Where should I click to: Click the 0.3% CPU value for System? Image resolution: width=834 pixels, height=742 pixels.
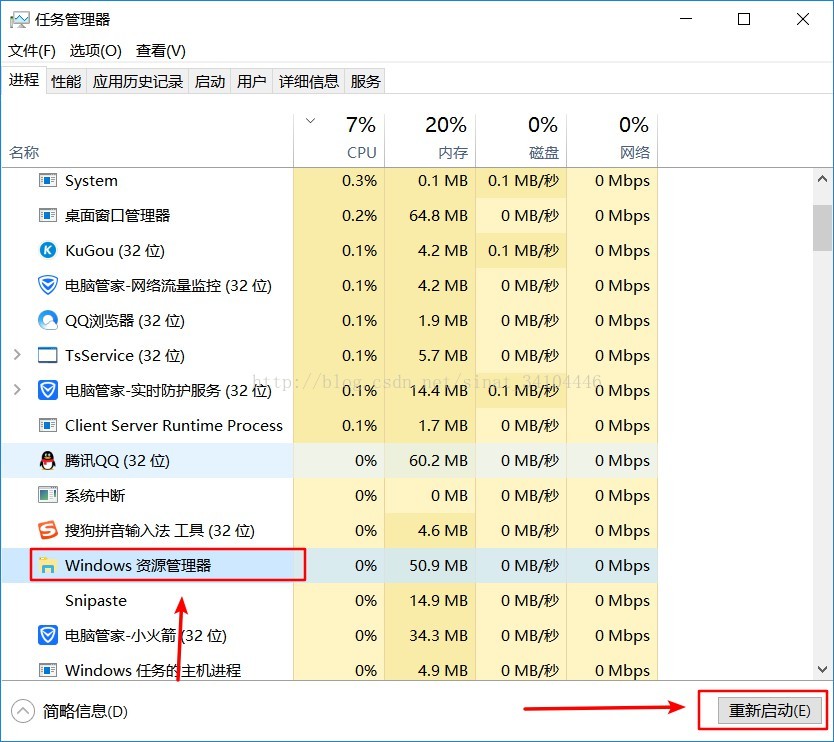coord(359,181)
